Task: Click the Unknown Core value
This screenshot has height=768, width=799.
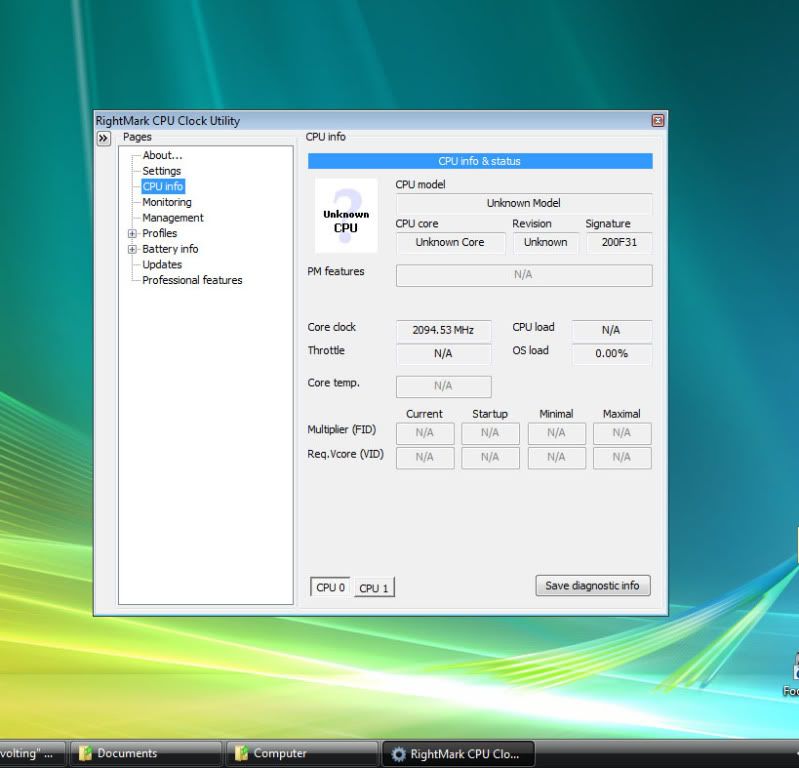Action: 450,243
